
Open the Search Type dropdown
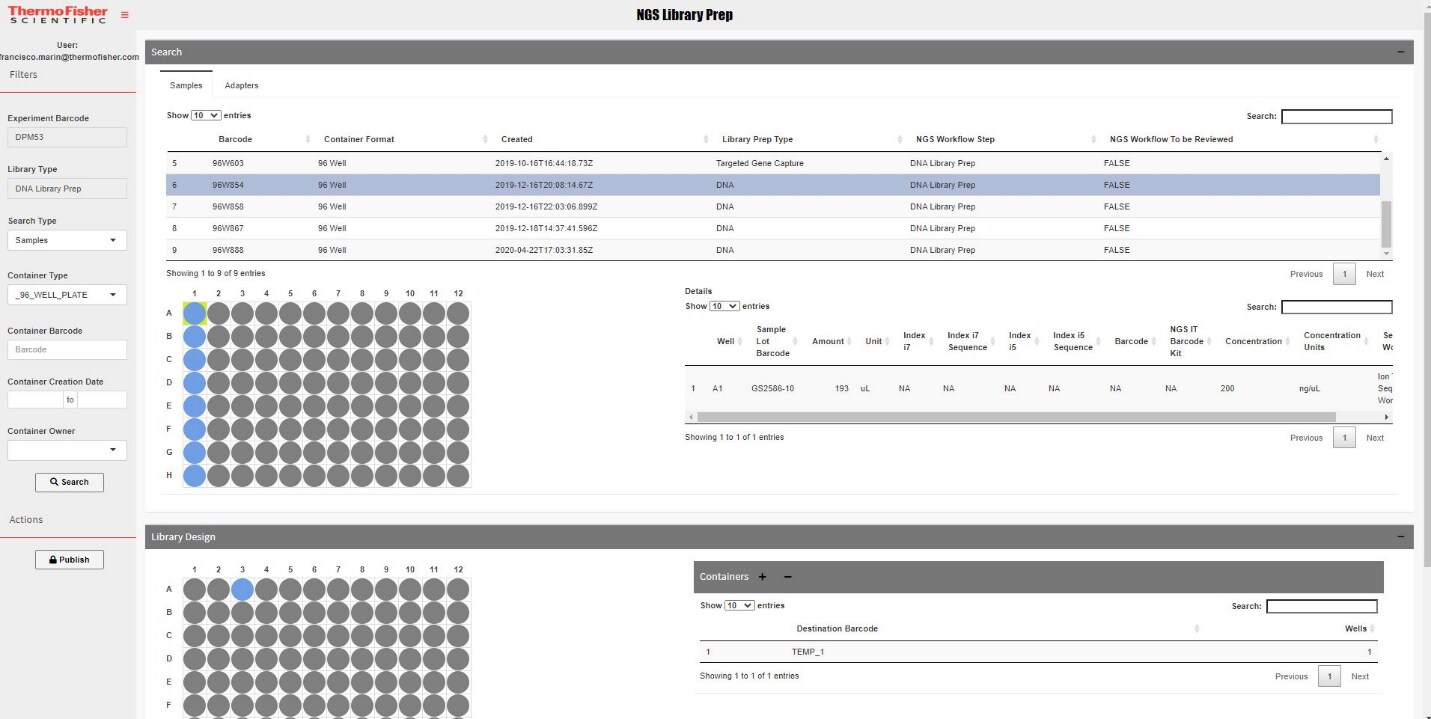[x=67, y=240]
